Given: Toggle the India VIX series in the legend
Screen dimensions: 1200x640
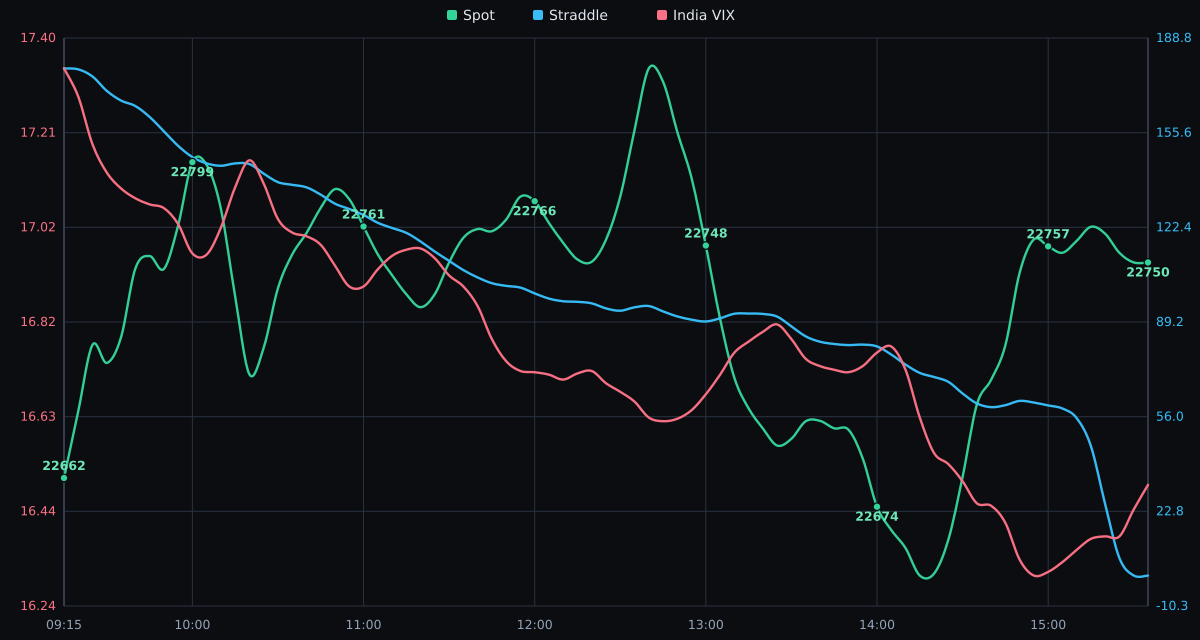Looking at the screenshot, I should point(696,15).
